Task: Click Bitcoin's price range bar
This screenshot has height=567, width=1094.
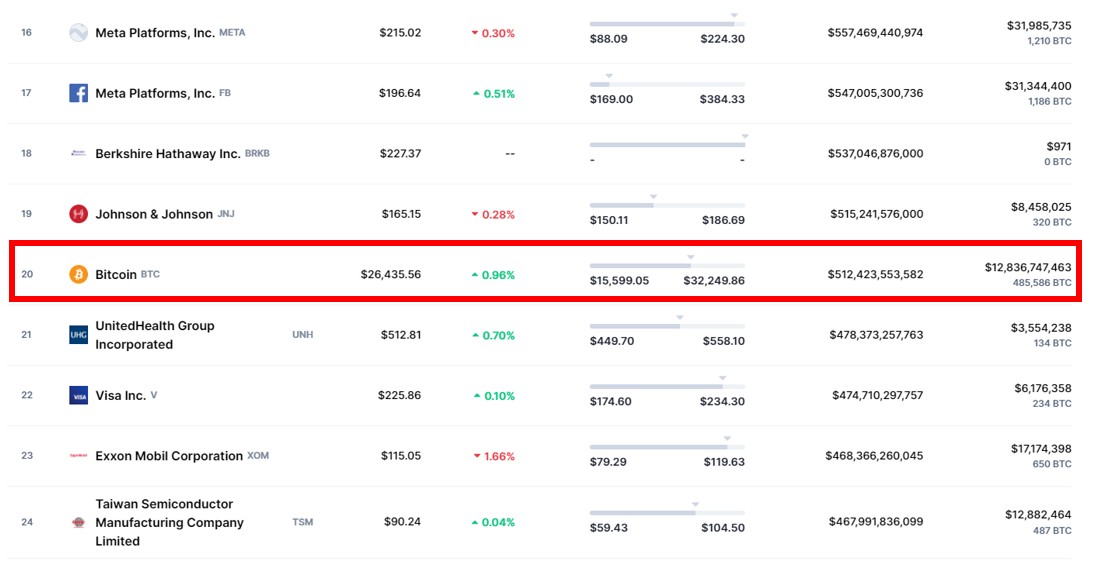Action: point(667,266)
